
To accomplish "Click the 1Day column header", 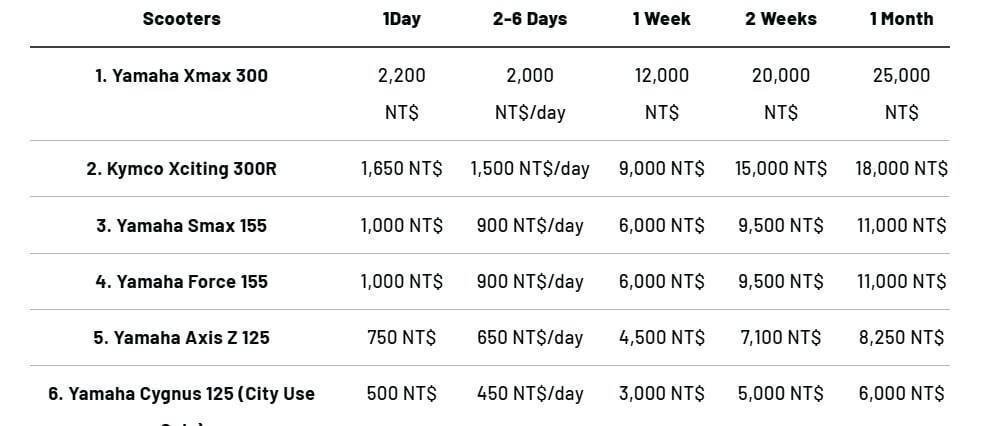I will coord(401,19).
